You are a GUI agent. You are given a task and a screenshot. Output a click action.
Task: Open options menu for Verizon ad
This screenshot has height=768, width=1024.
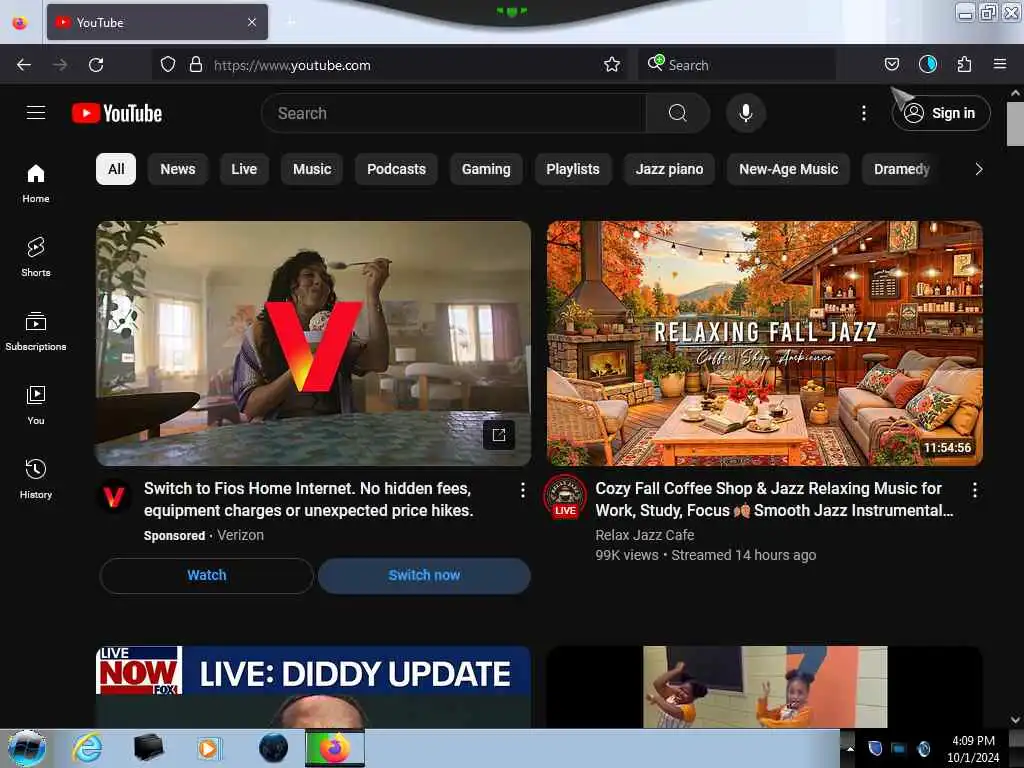(522, 490)
